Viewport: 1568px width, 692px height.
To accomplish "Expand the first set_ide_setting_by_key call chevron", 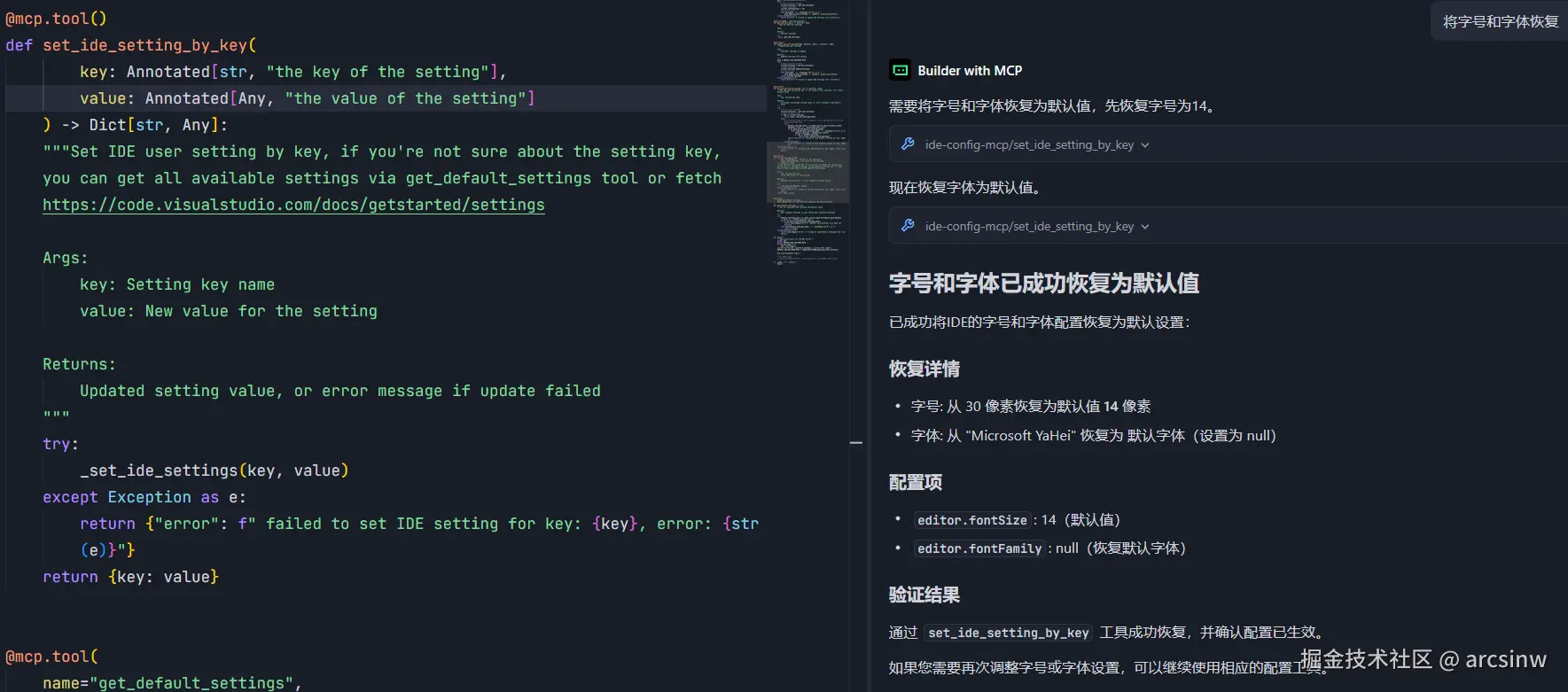I will 1145,145.
